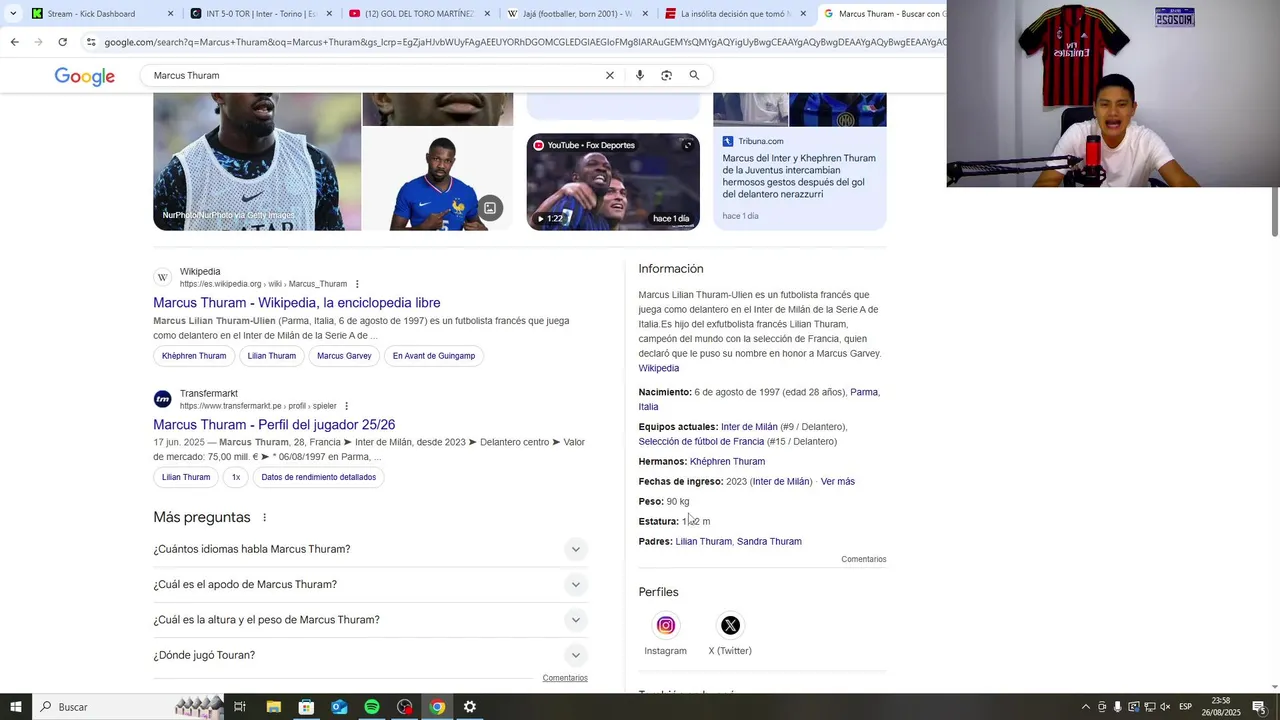
Task: Click En Avant de Guingamp chip
Action: (434, 356)
